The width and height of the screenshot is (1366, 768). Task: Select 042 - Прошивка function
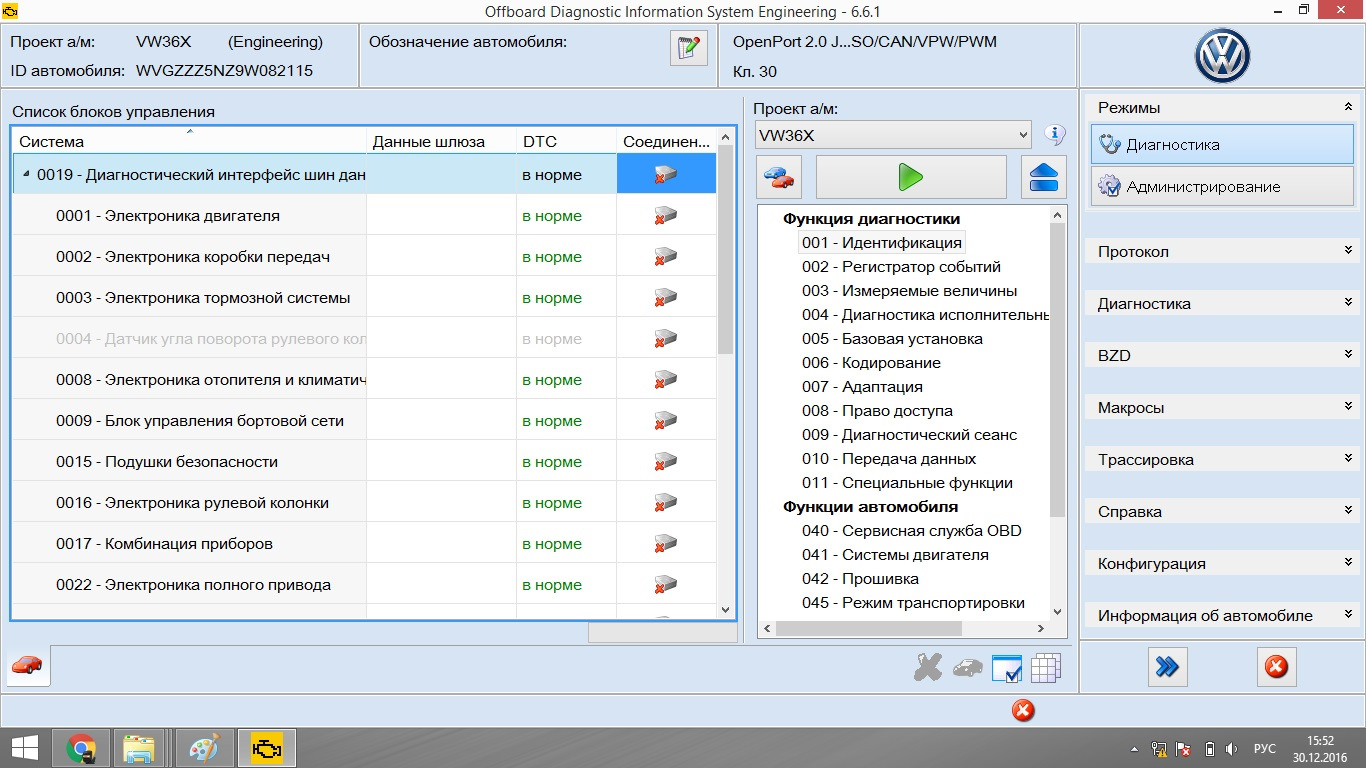[x=860, y=579]
